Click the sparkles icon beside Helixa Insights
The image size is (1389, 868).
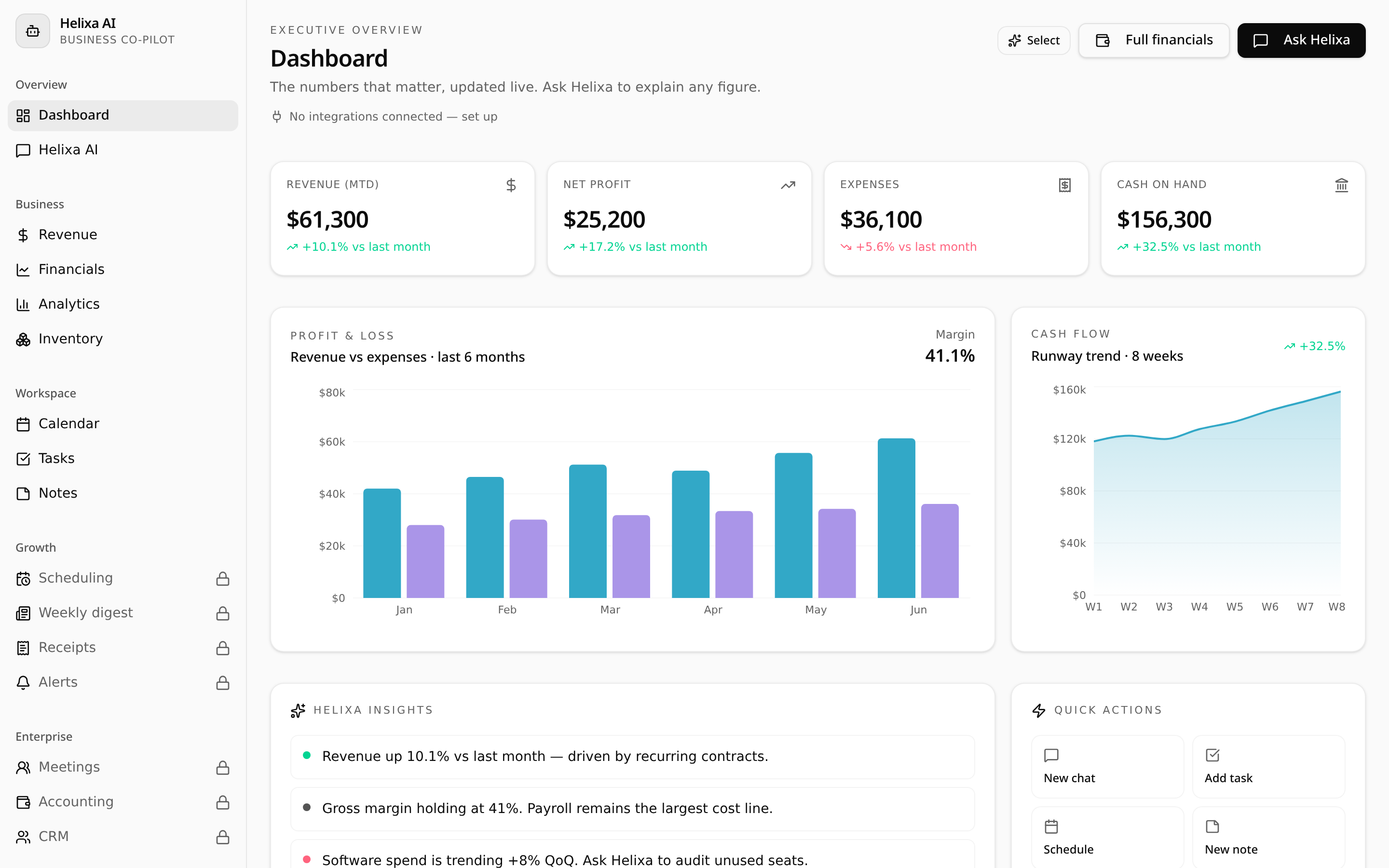tap(298, 711)
